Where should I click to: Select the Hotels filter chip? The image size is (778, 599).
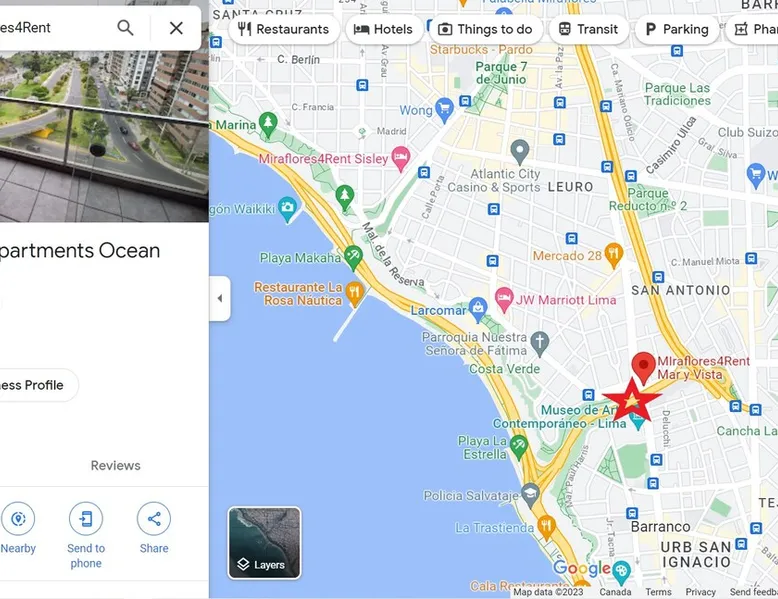pyautogui.click(x=384, y=29)
